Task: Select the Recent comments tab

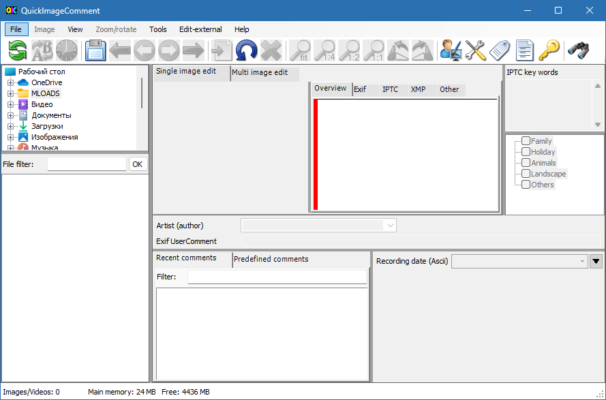Action: click(192, 258)
